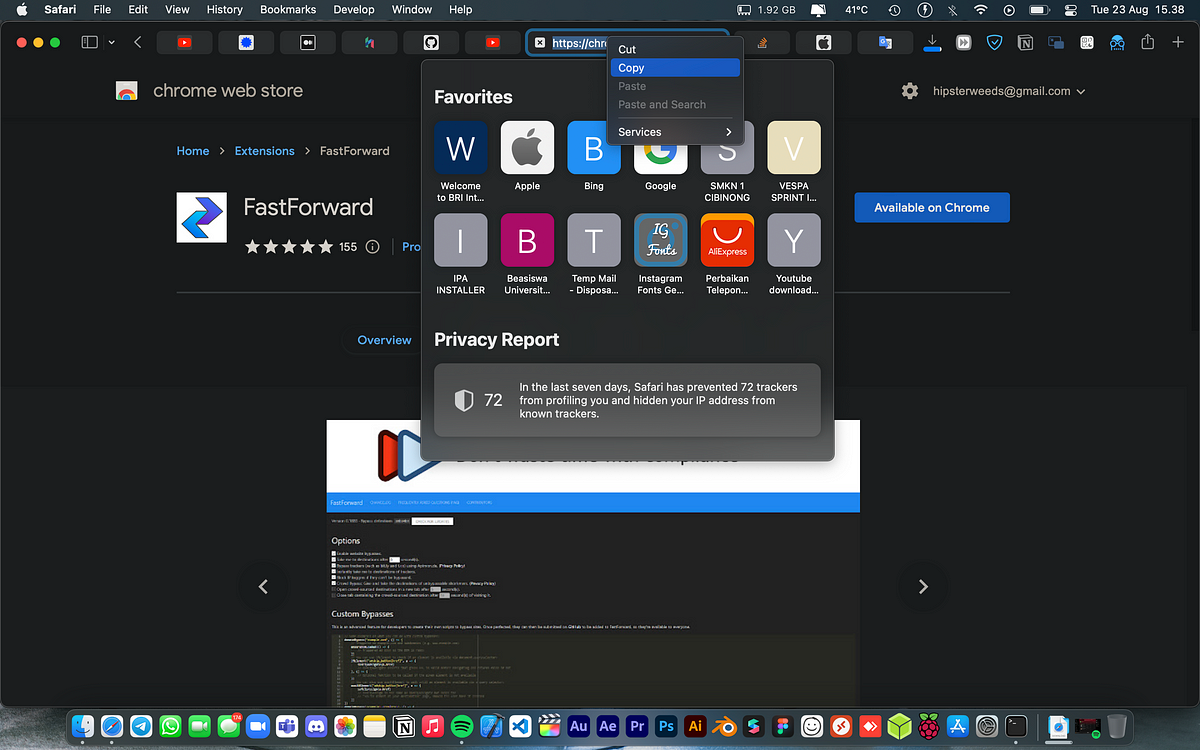1200x750 pixels.
Task: Click the Home breadcrumb link
Action: (x=193, y=151)
